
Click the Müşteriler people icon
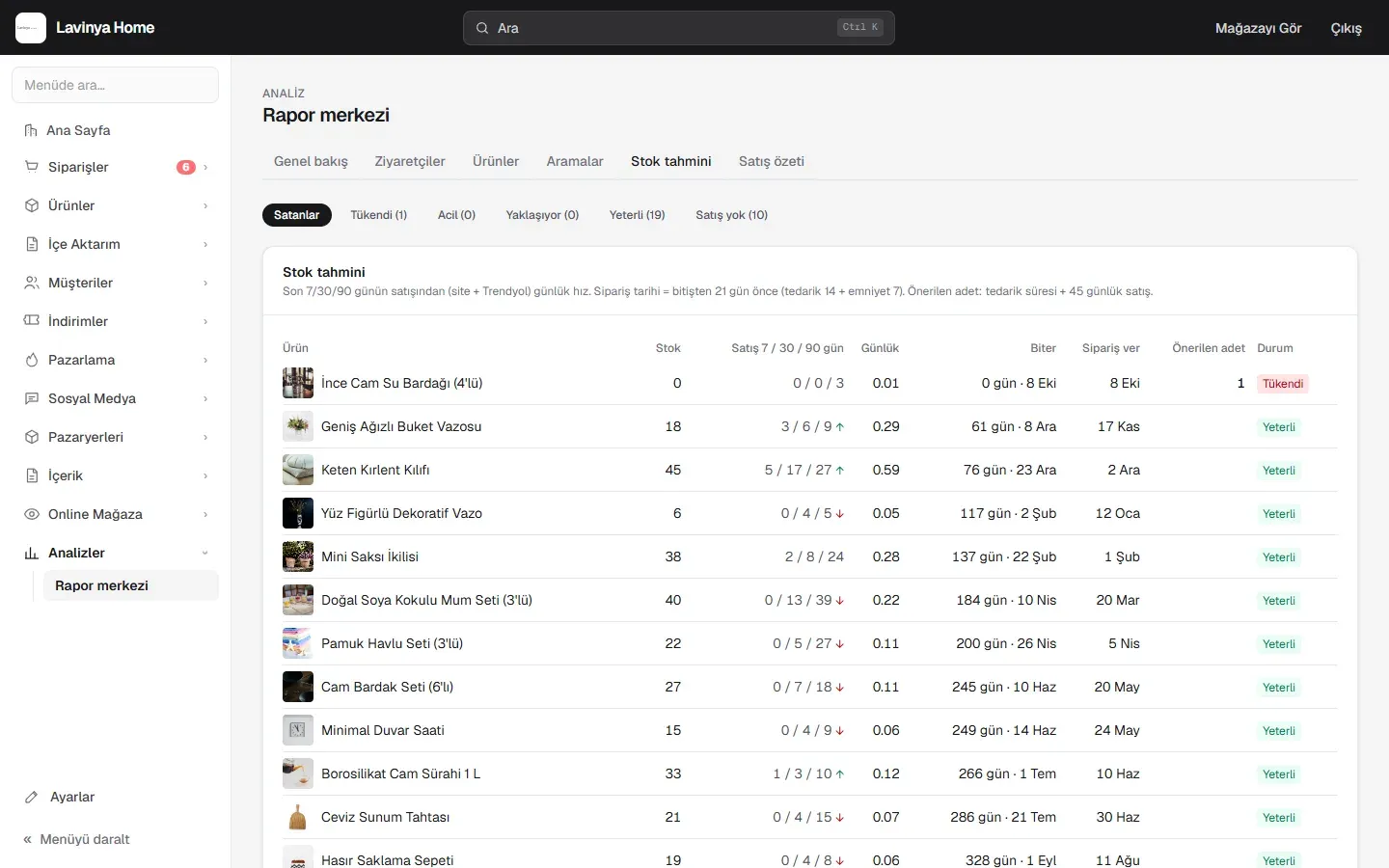(32, 283)
